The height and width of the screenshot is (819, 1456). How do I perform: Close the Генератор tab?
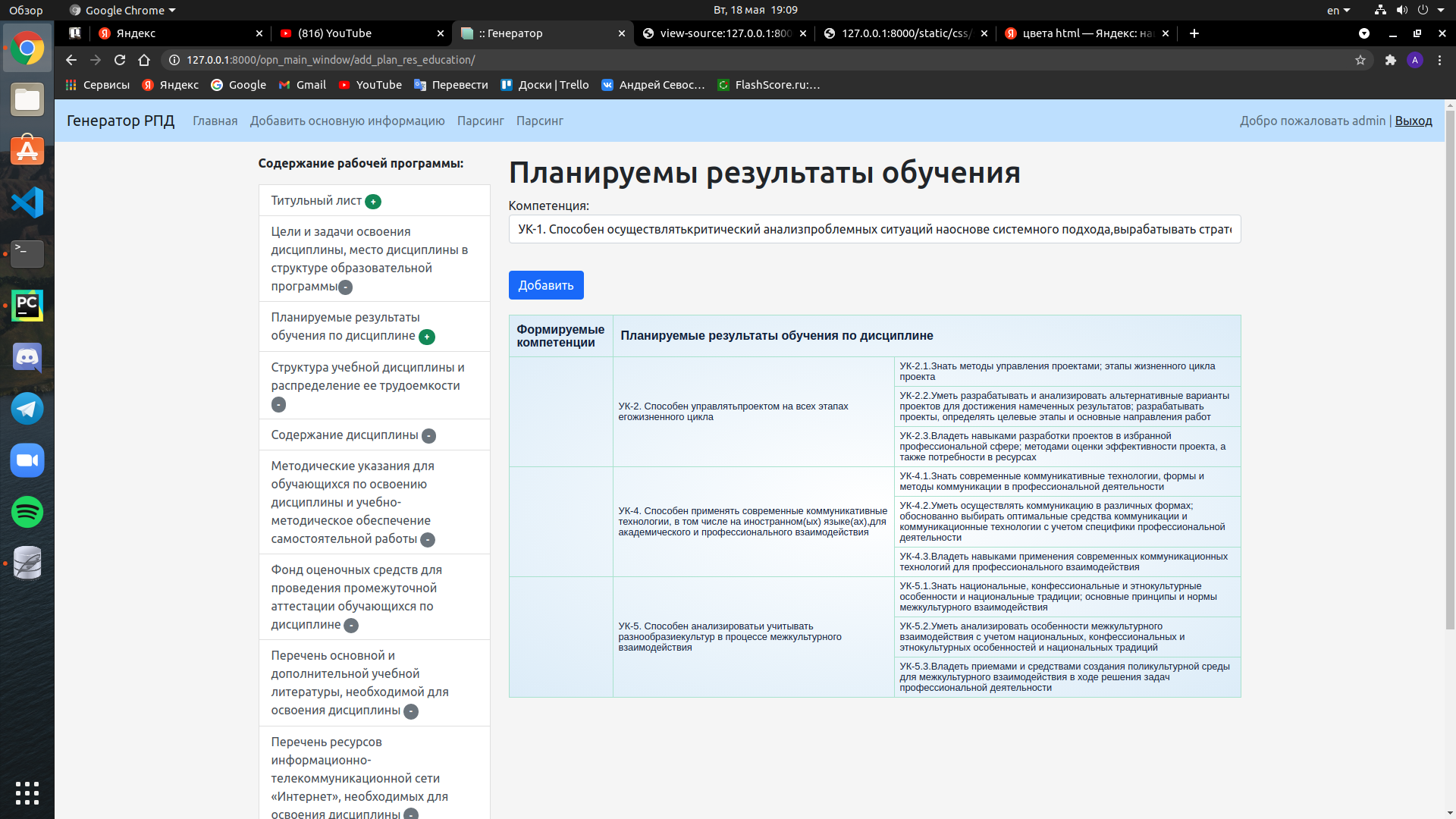click(621, 33)
